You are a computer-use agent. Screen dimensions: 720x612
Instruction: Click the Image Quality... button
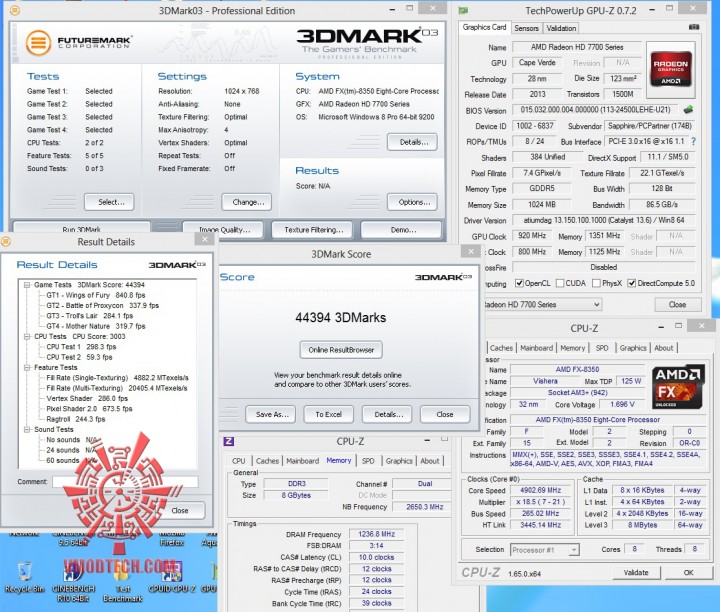(x=224, y=230)
